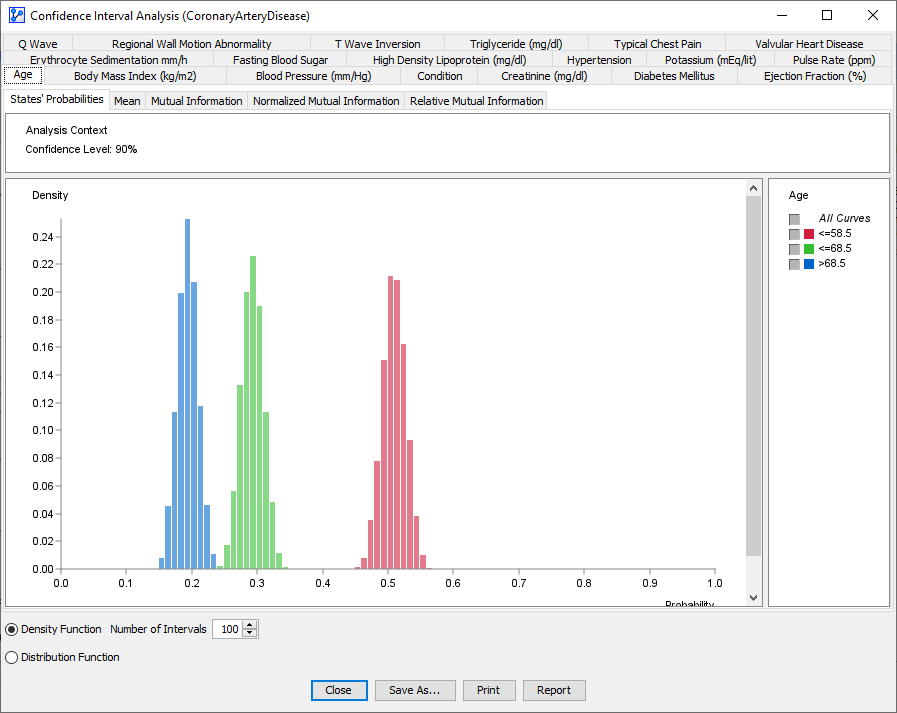Select the Density Function radio button

click(12, 629)
